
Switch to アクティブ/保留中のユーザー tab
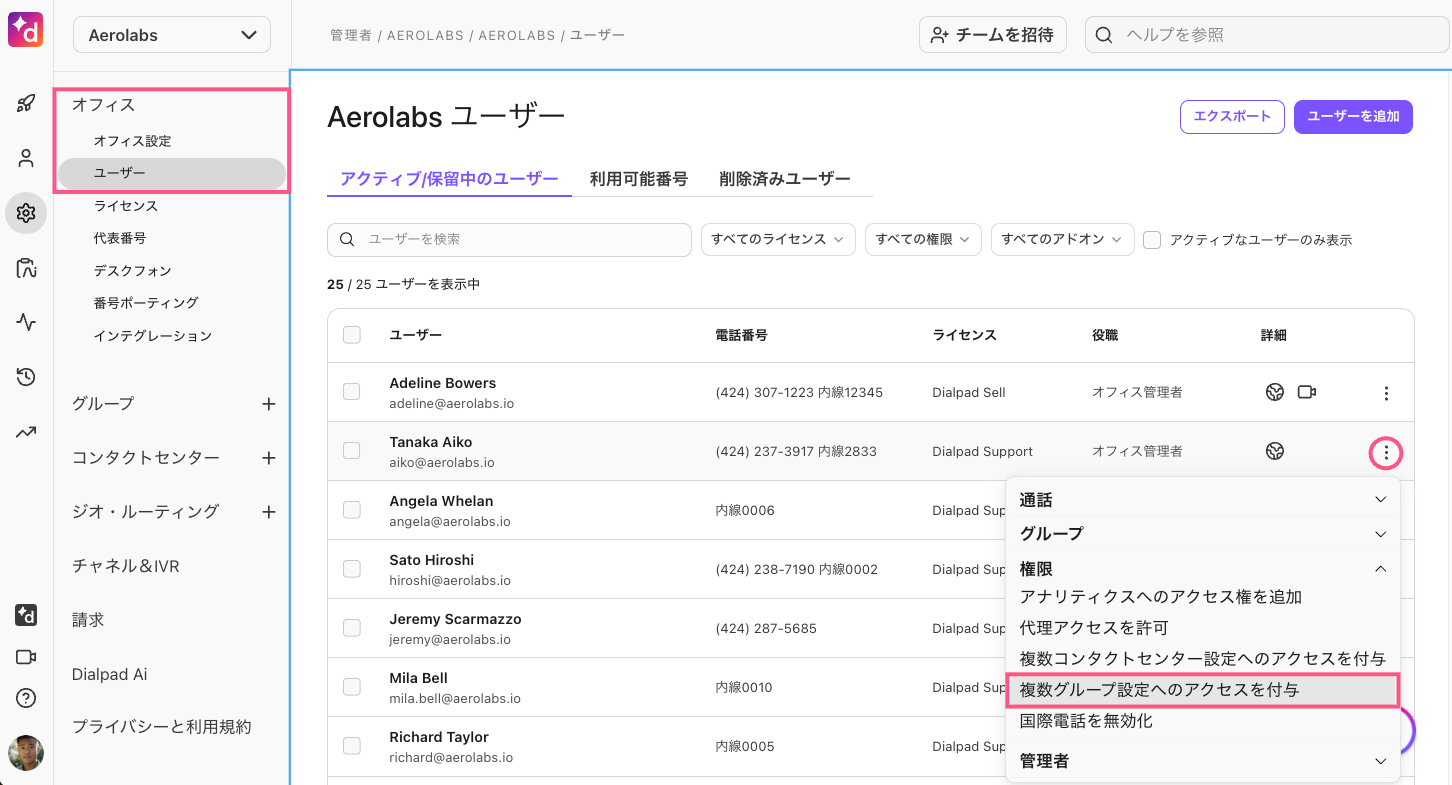[x=449, y=179]
